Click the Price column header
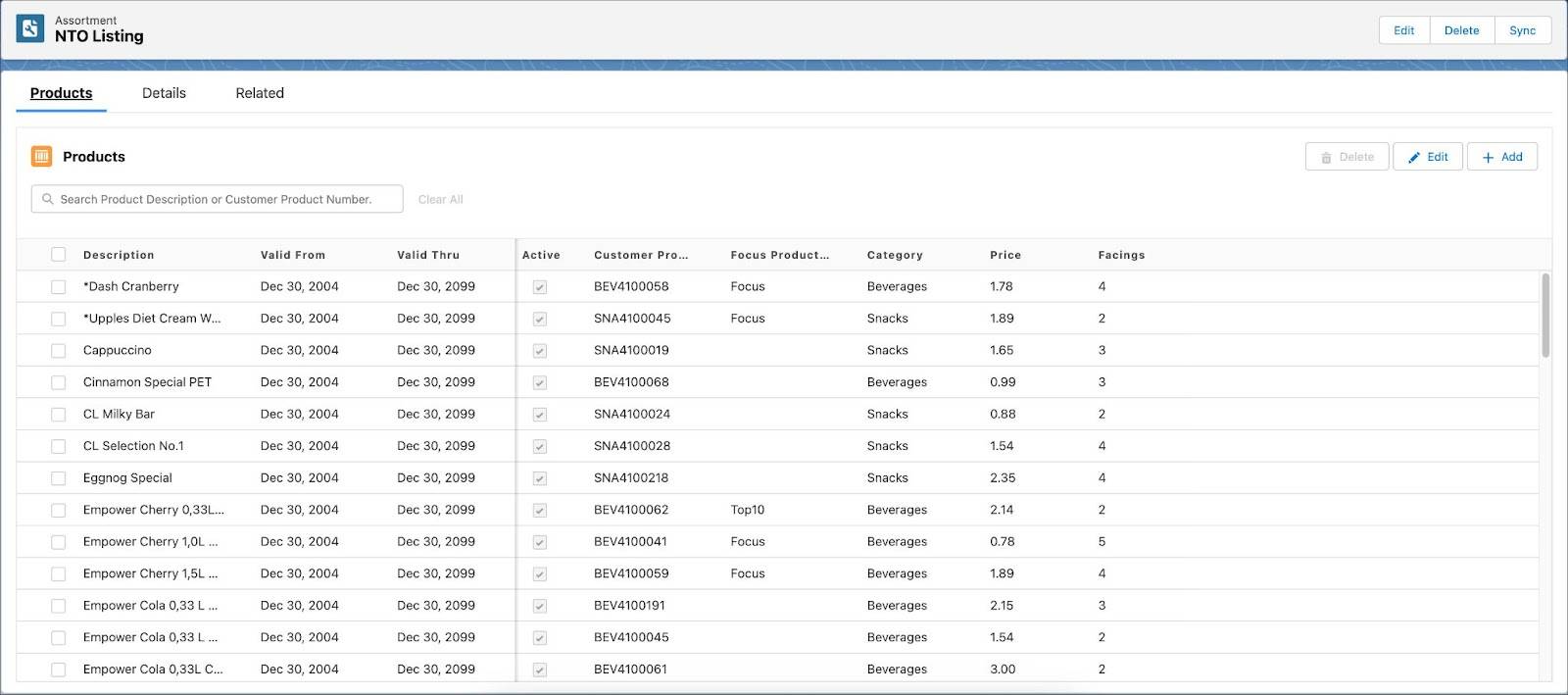This screenshot has width=1568, height=695. (x=1005, y=255)
